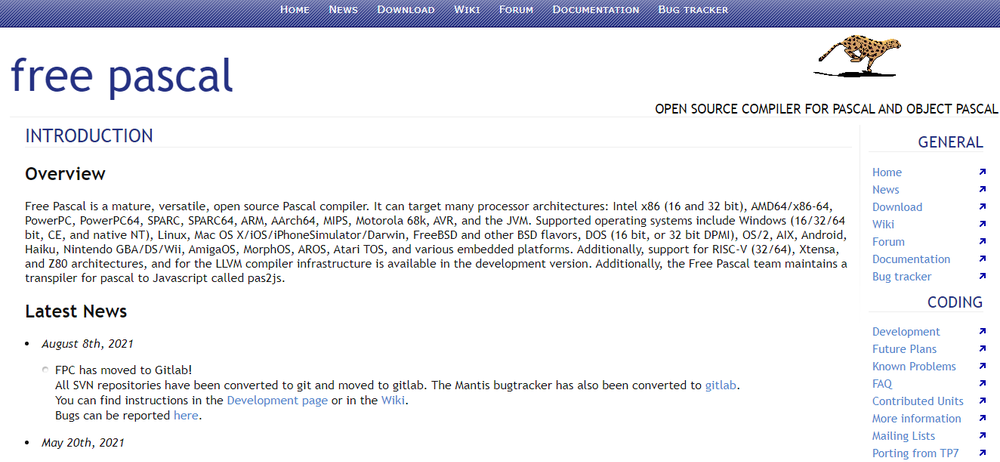Click the arrow icon beside More information
This screenshot has width=1000, height=462.
[982, 419]
